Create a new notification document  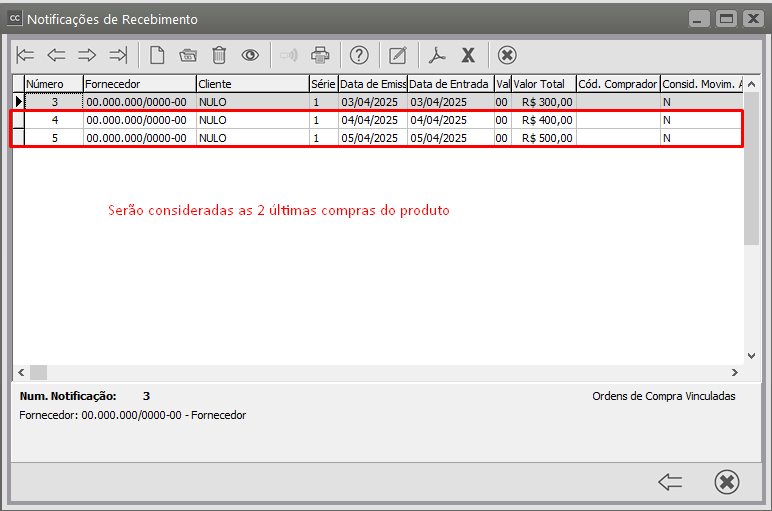157,55
